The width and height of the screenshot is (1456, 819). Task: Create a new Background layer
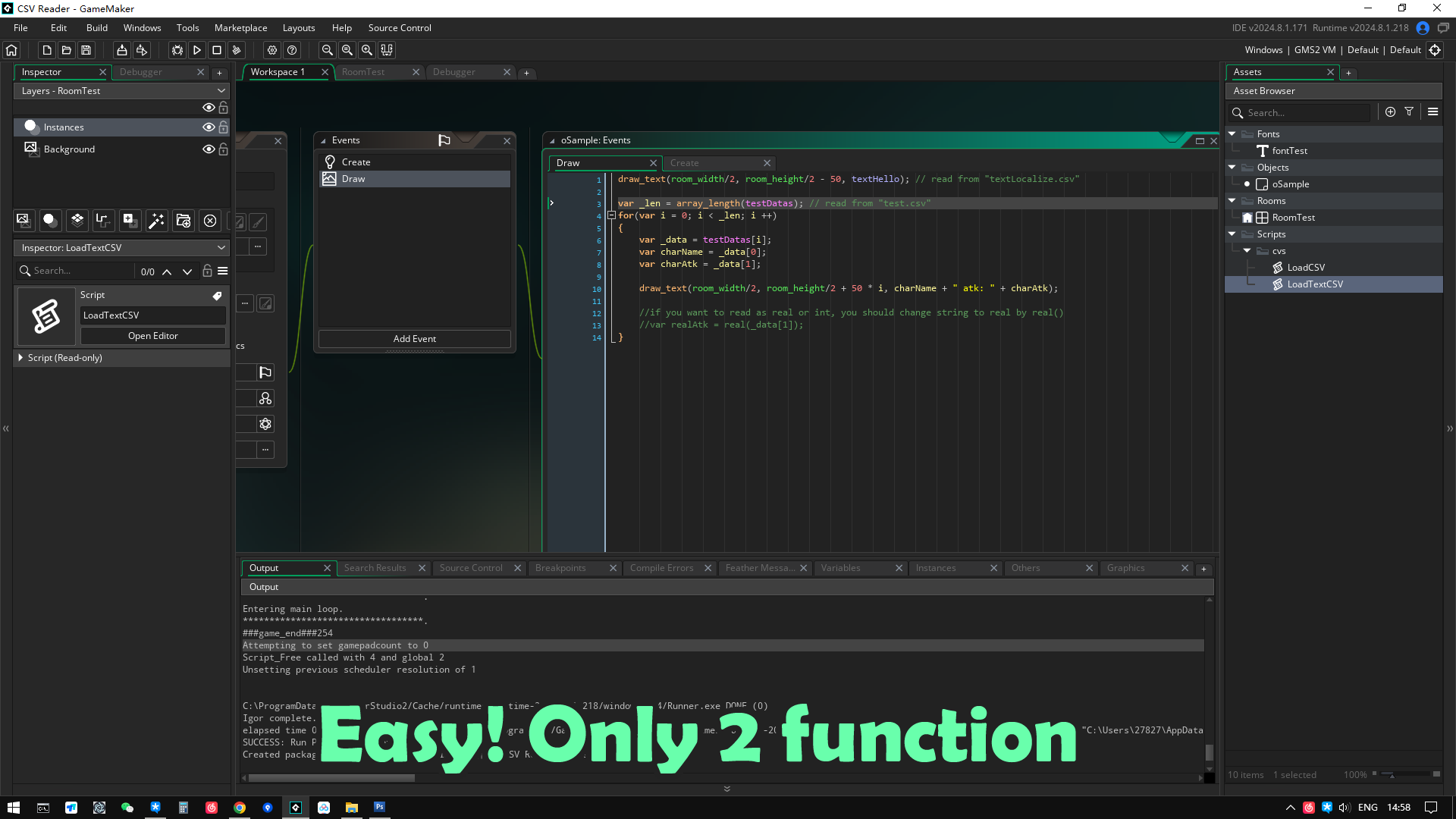pyautogui.click(x=24, y=221)
